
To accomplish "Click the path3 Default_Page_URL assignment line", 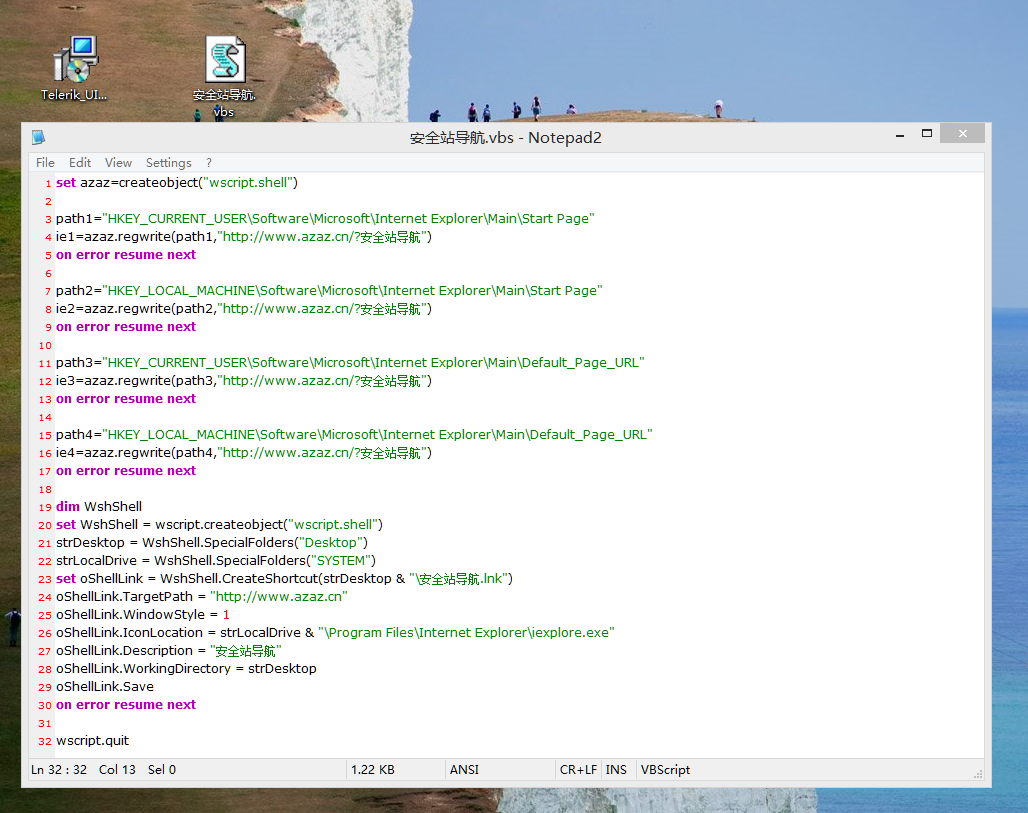I will (x=350, y=363).
